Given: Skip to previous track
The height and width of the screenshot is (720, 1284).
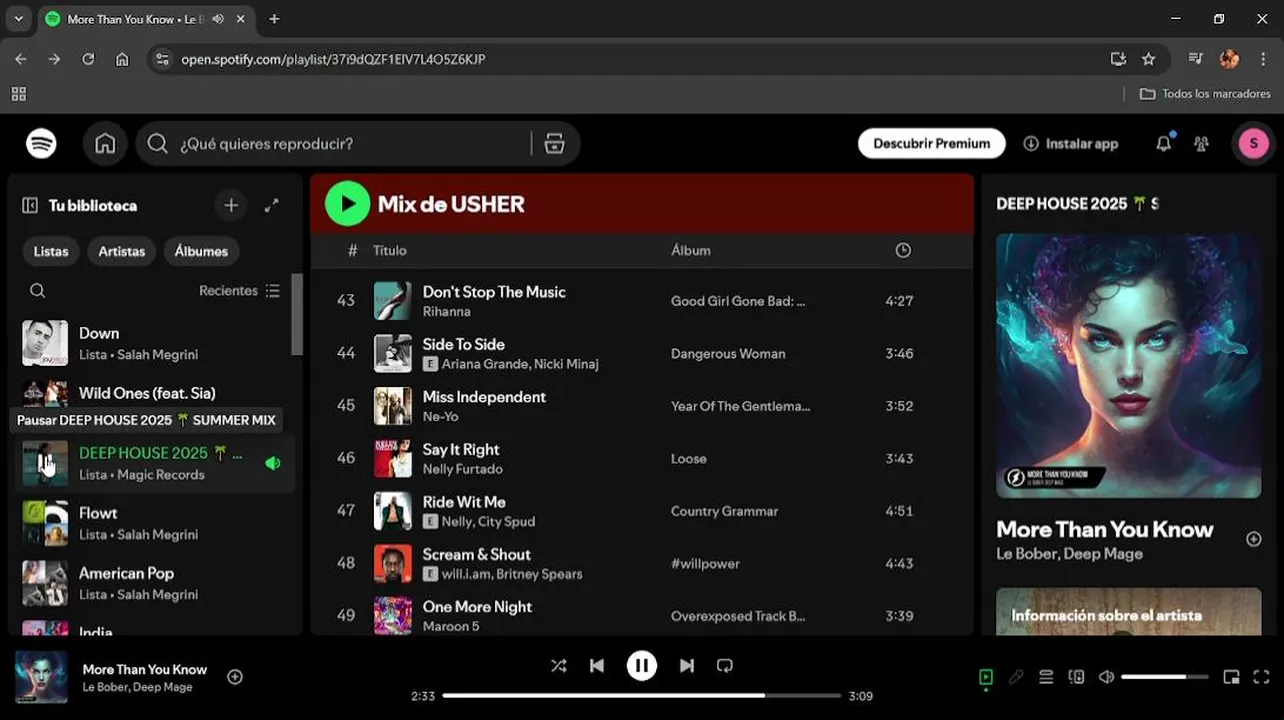Looking at the screenshot, I should [596, 666].
